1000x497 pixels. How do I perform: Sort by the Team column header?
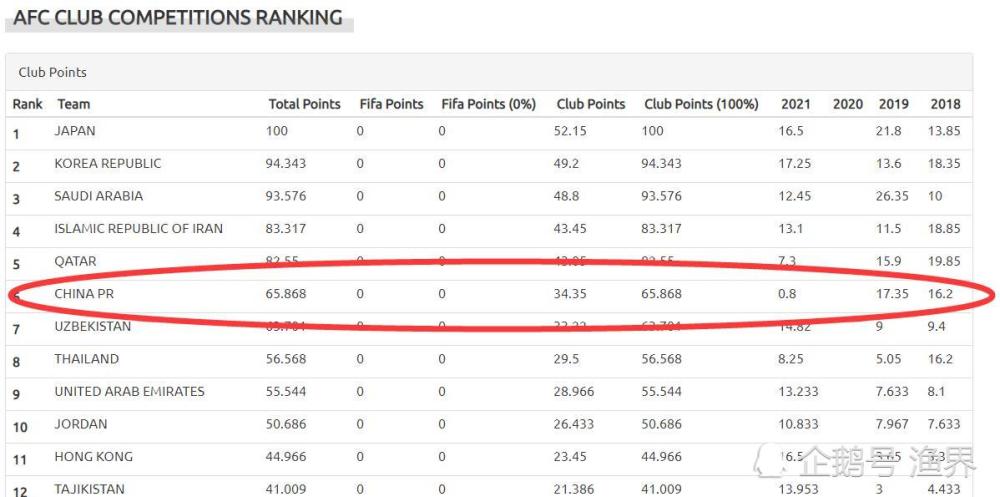[x=74, y=104]
